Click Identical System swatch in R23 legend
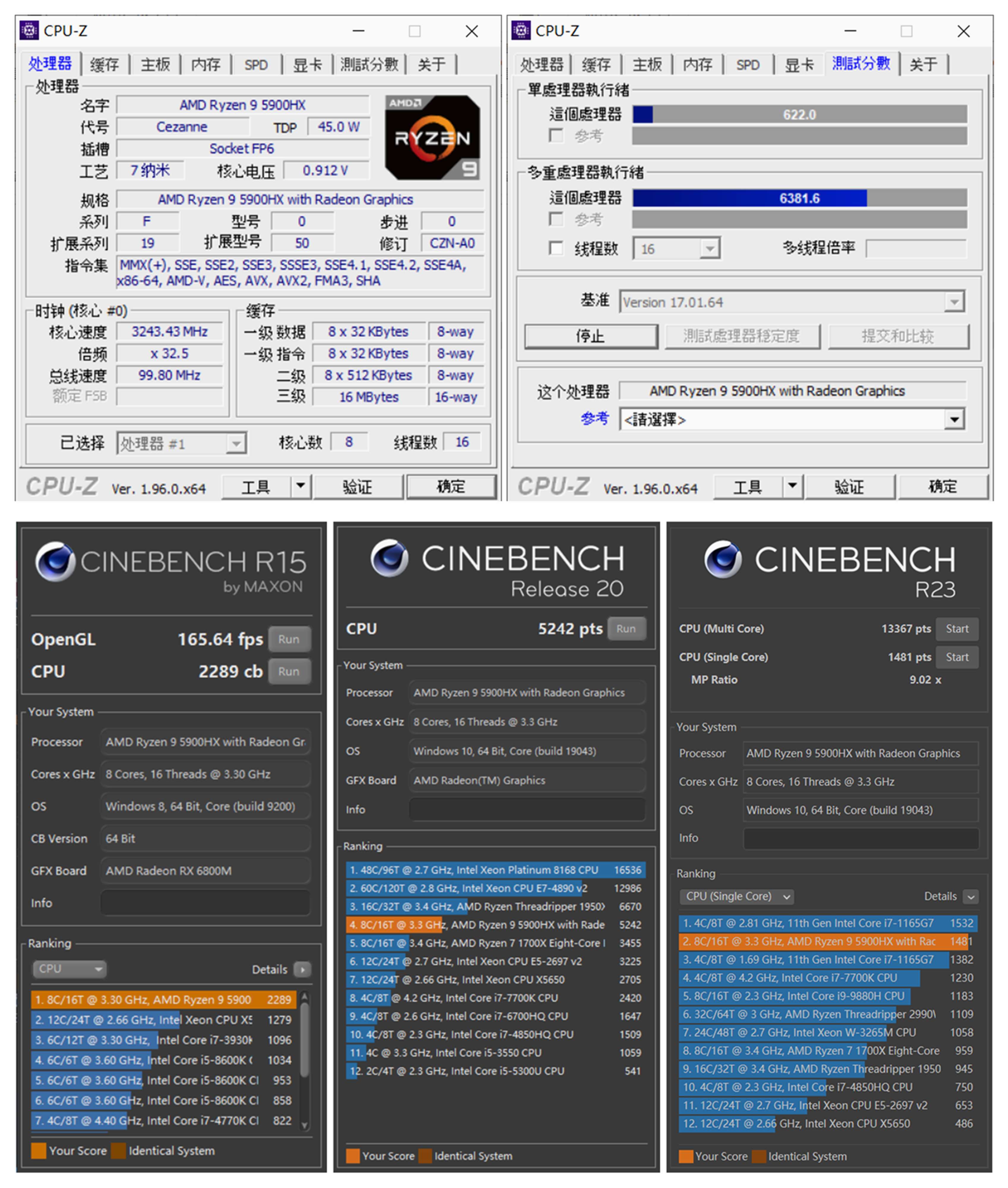Screen dimensions: 1008x1188 (x=759, y=1156)
